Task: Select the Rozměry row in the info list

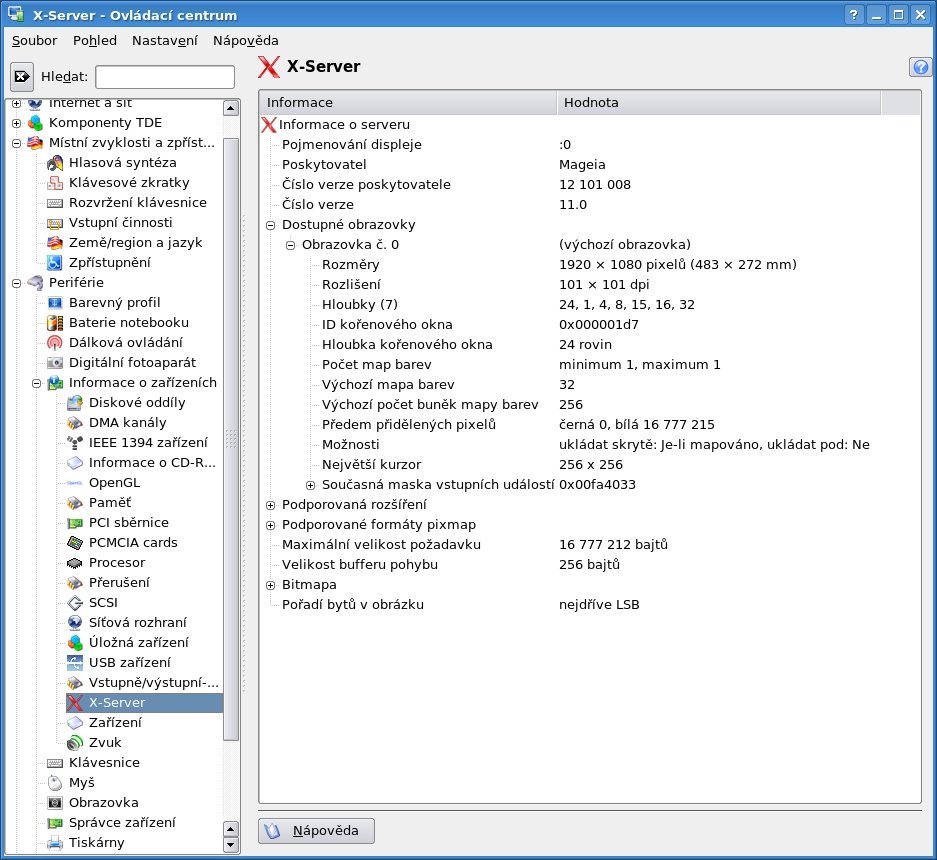Action: point(590,265)
